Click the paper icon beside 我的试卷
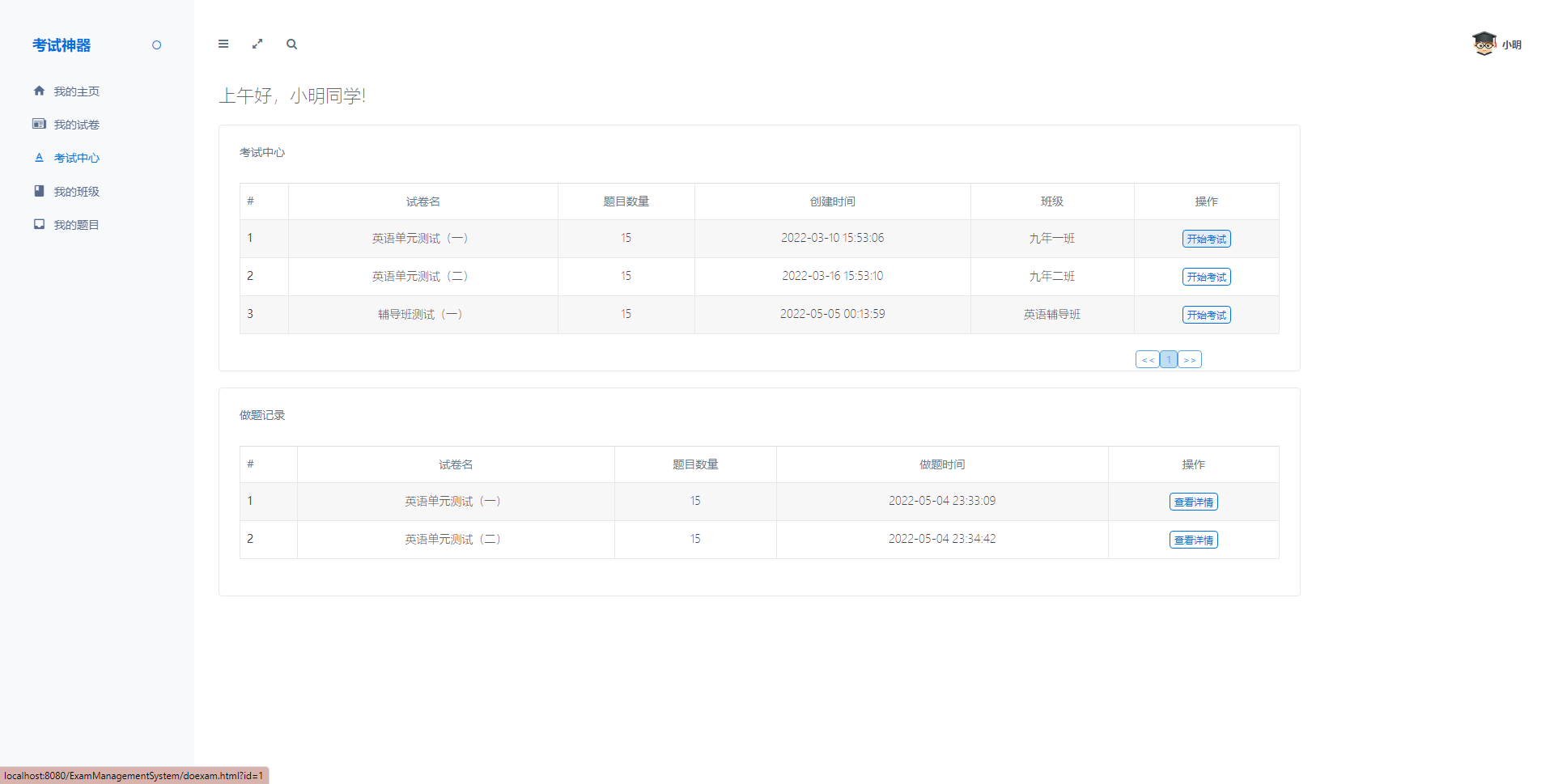This screenshot has height=784, width=1554. pos(39,124)
